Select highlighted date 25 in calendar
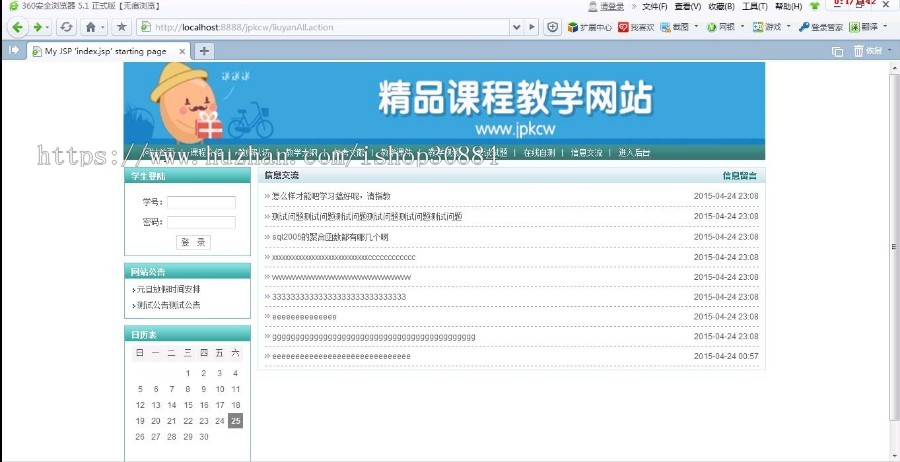Viewport: 900px width, 462px height. pyautogui.click(x=235, y=421)
